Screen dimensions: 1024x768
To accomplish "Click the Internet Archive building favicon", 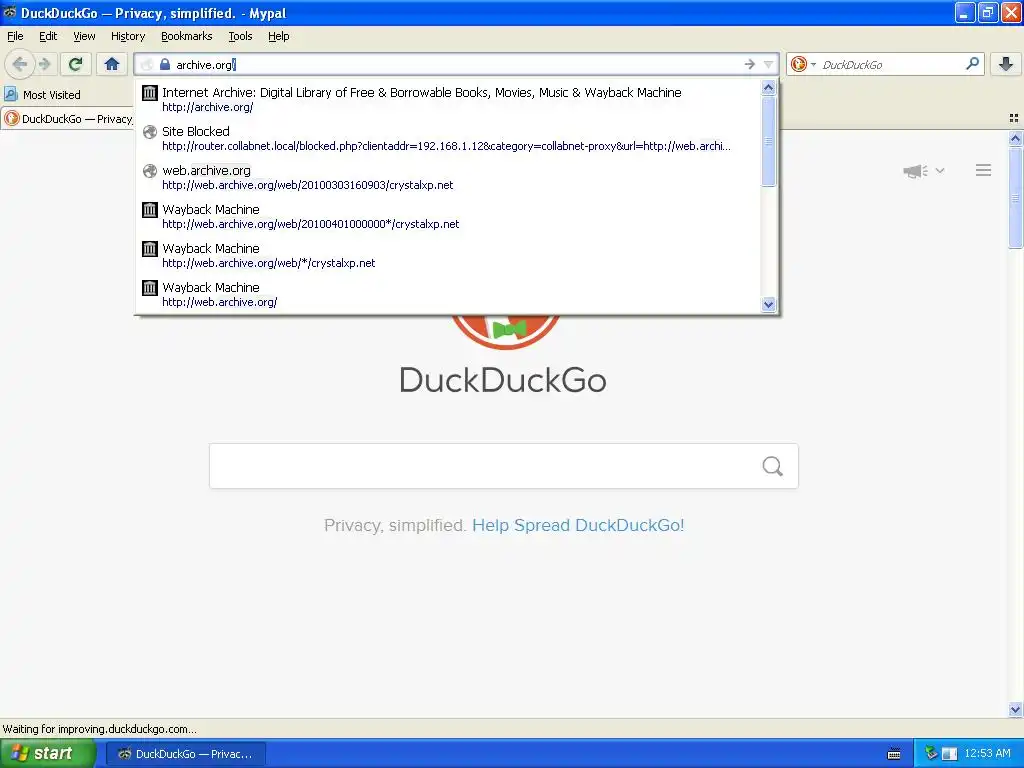I will (150, 93).
